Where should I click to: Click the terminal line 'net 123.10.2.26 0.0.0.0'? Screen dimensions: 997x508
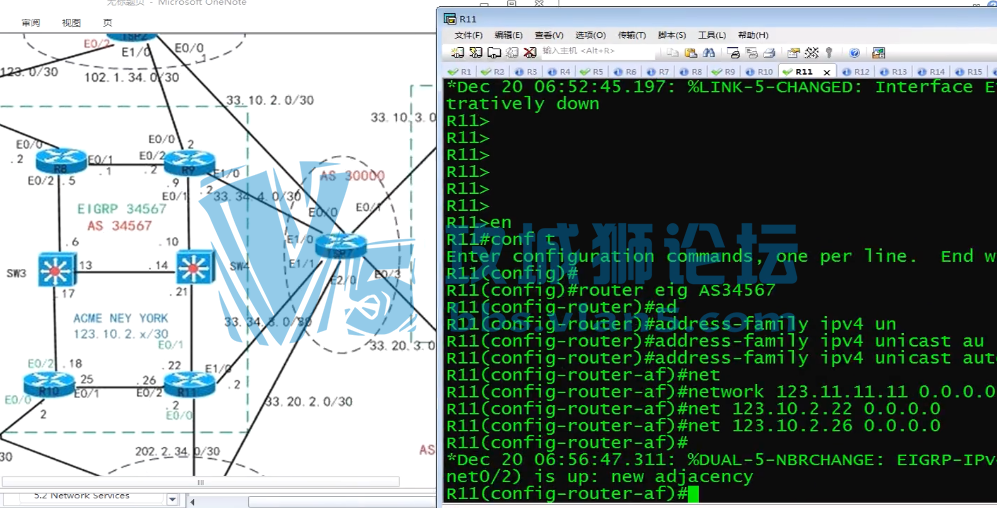(693, 425)
